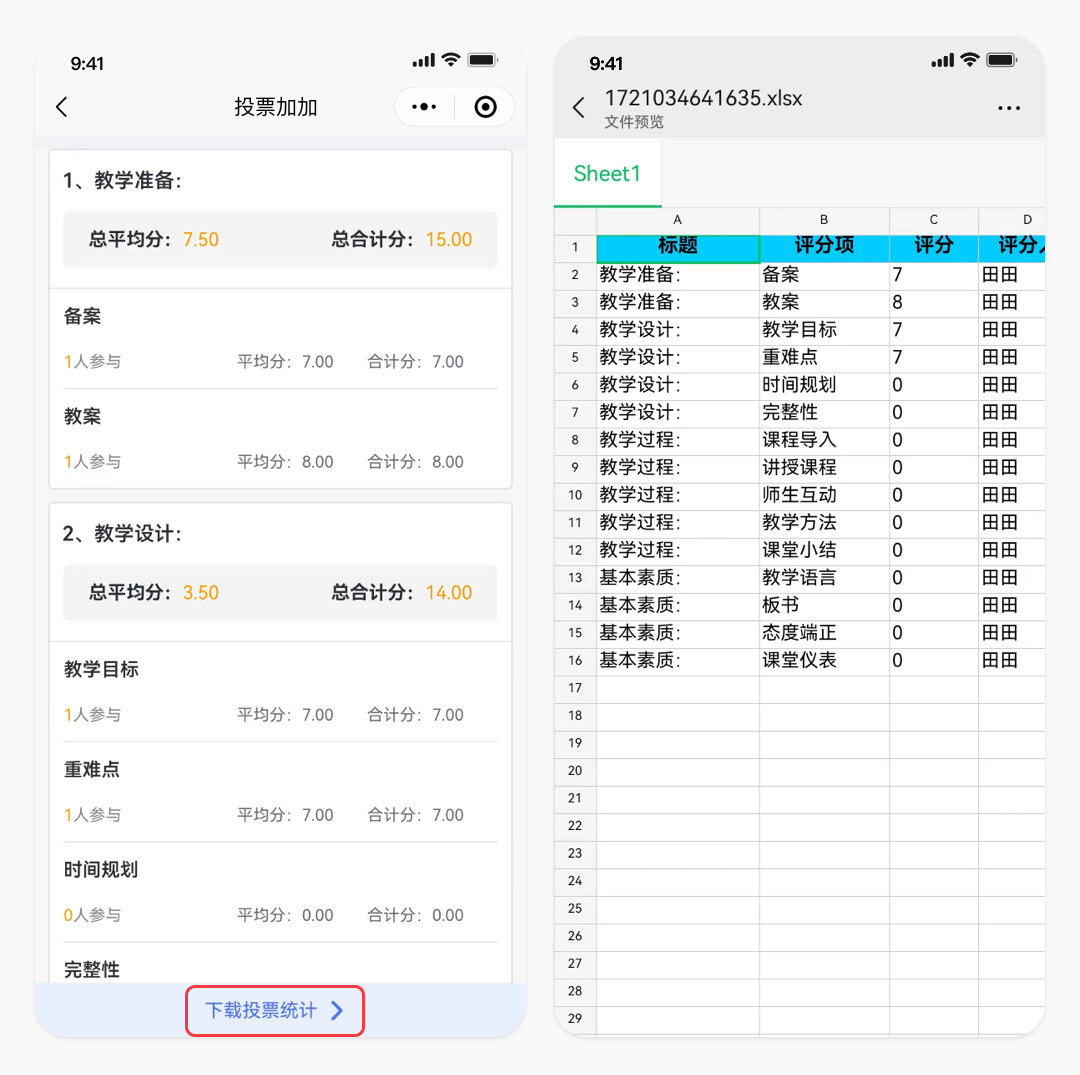1080x1075 pixels.
Task: Tap the mini-program close circle icon
Action: click(x=485, y=107)
